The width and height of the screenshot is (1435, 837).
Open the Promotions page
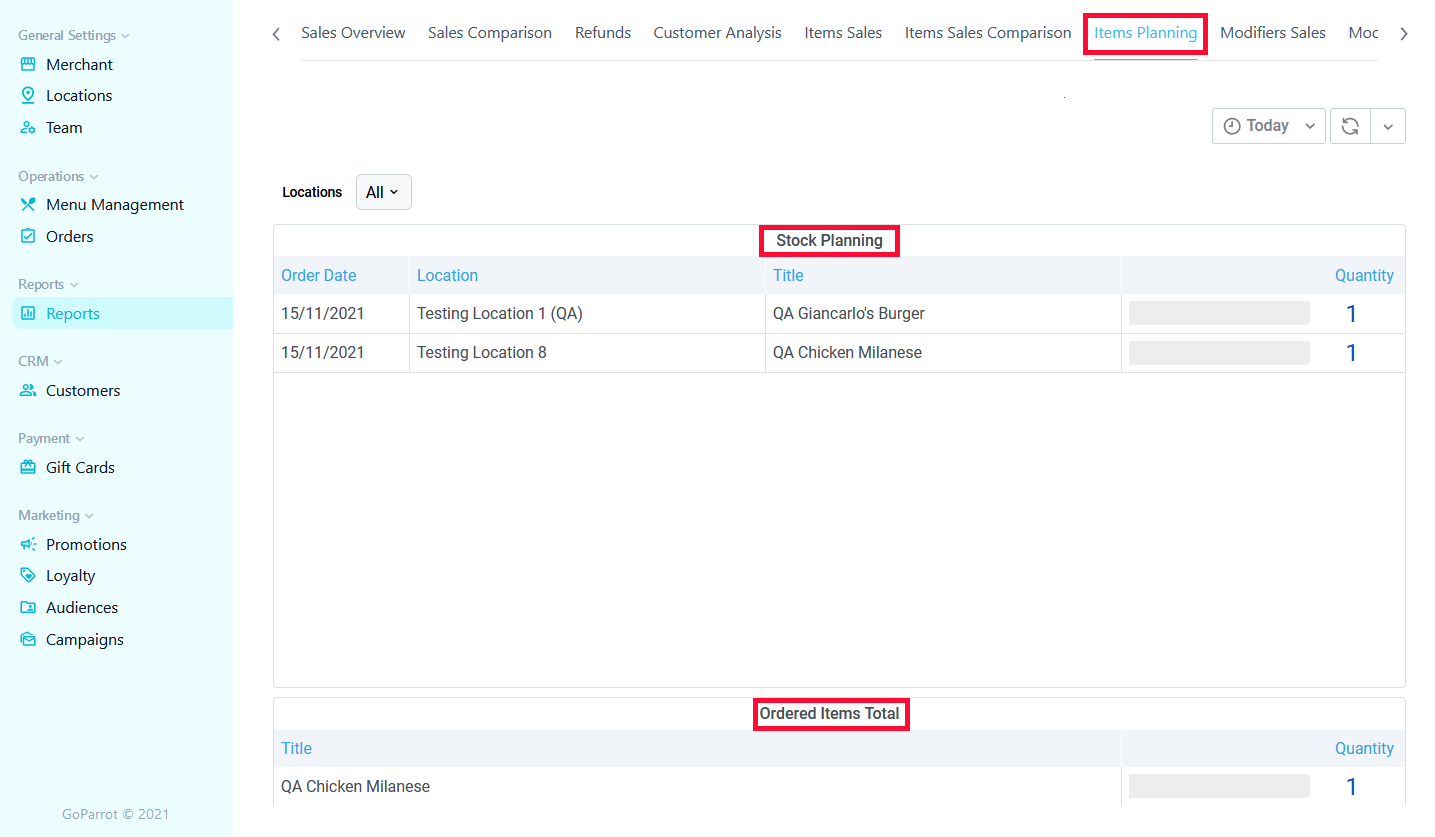tap(86, 544)
